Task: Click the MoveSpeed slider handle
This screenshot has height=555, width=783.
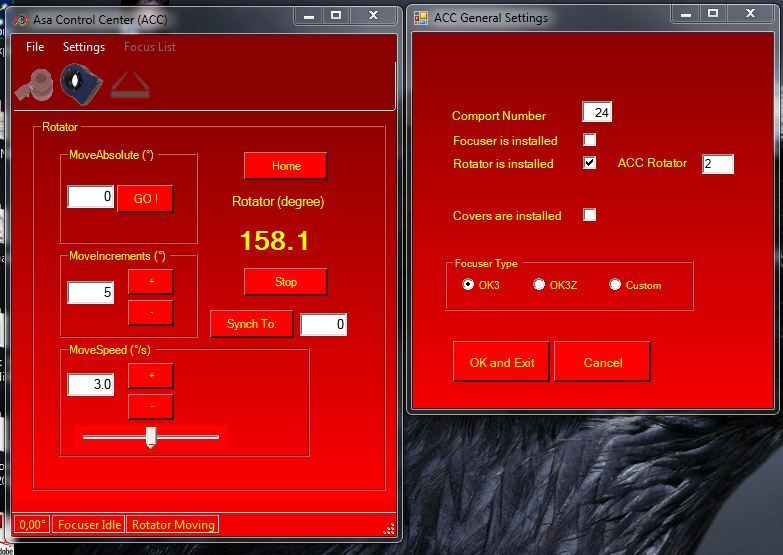Action: click(x=151, y=436)
